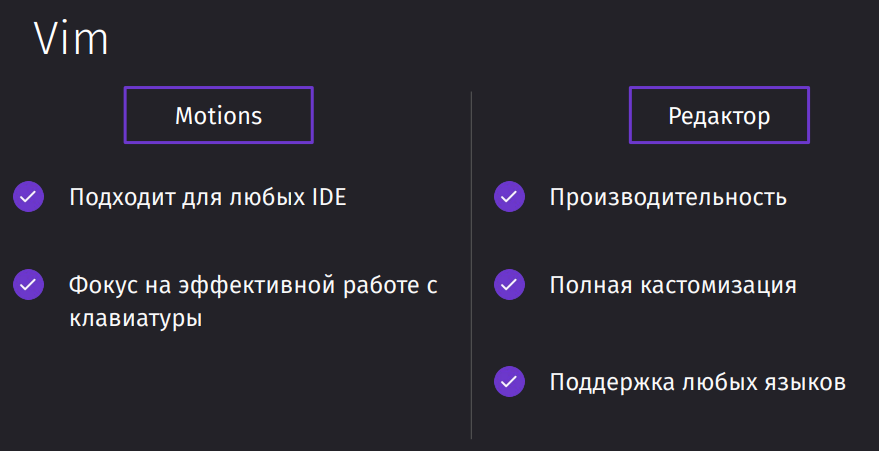
Task: Select the word "клавиатуры" on the wrapped line
Action: click(x=136, y=319)
